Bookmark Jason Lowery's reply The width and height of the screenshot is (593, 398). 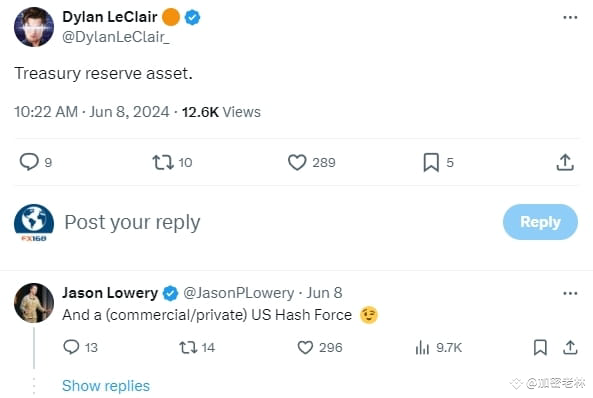[x=540, y=347]
